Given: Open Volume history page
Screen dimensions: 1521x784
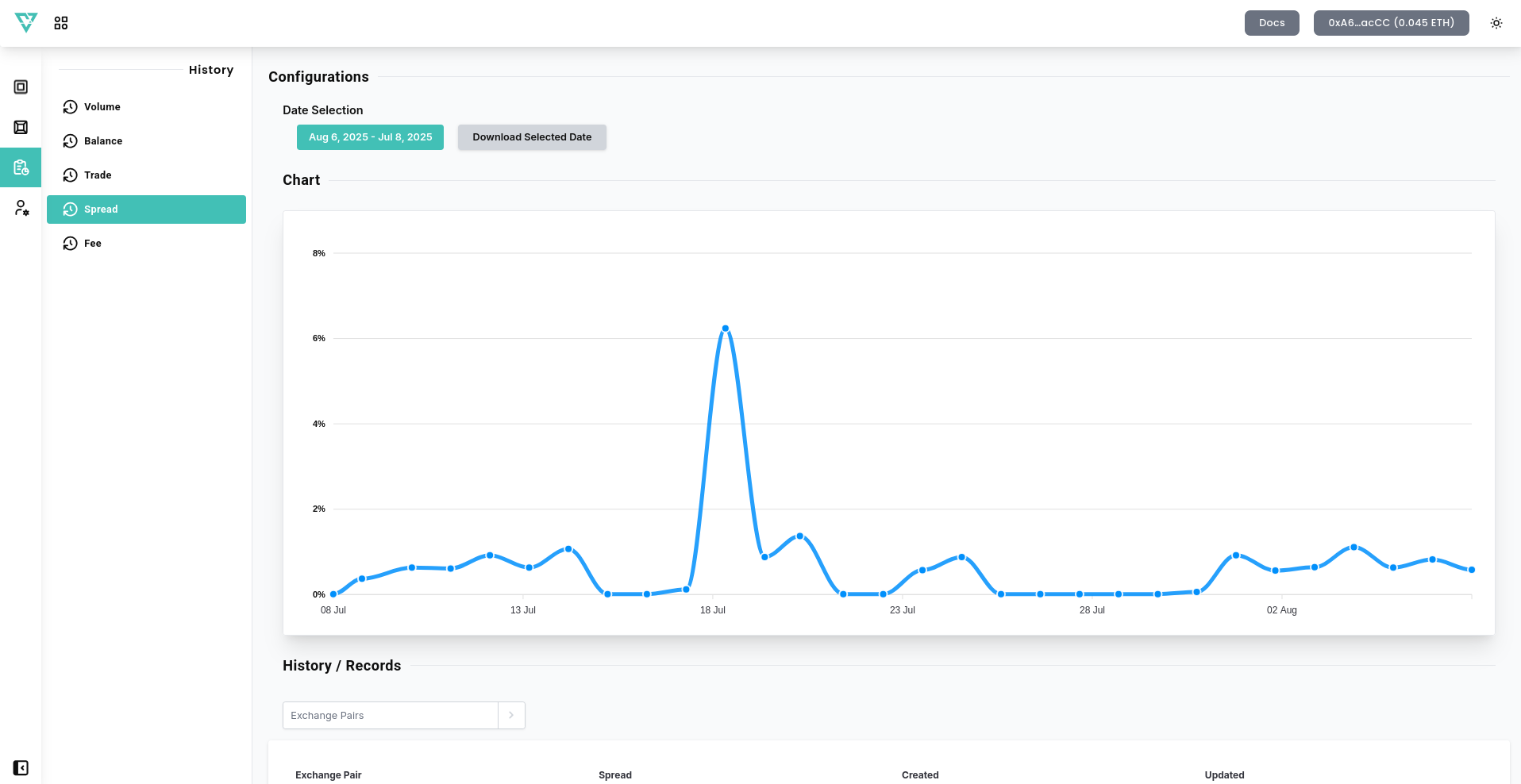Looking at the screenshot, I should point(102,107).
